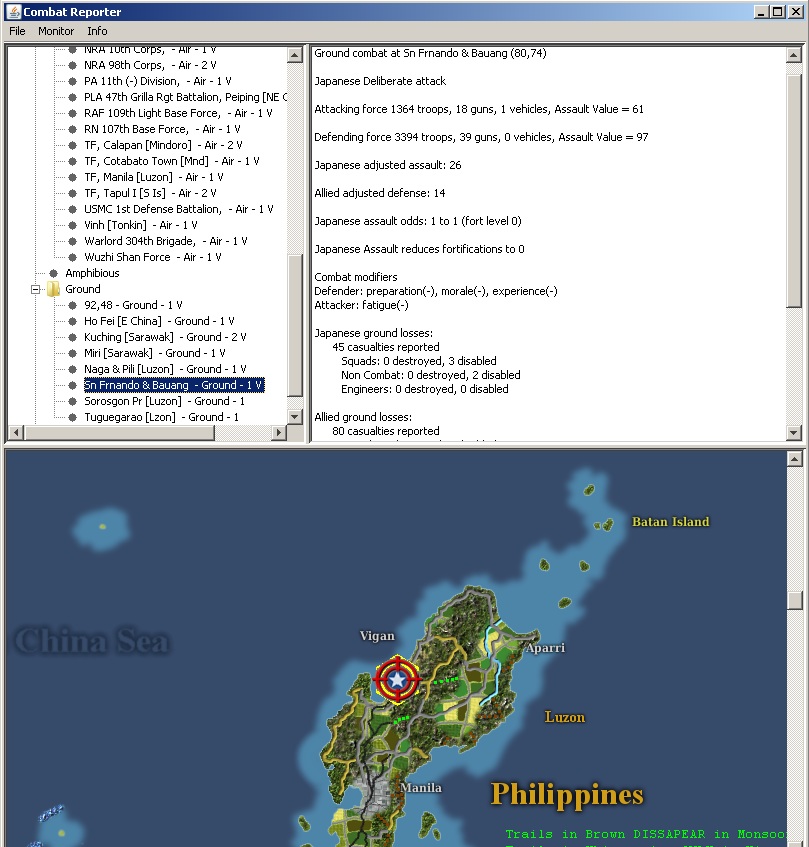Click the Vigan label on the map
809x847 pixels.
coord(377,636)
